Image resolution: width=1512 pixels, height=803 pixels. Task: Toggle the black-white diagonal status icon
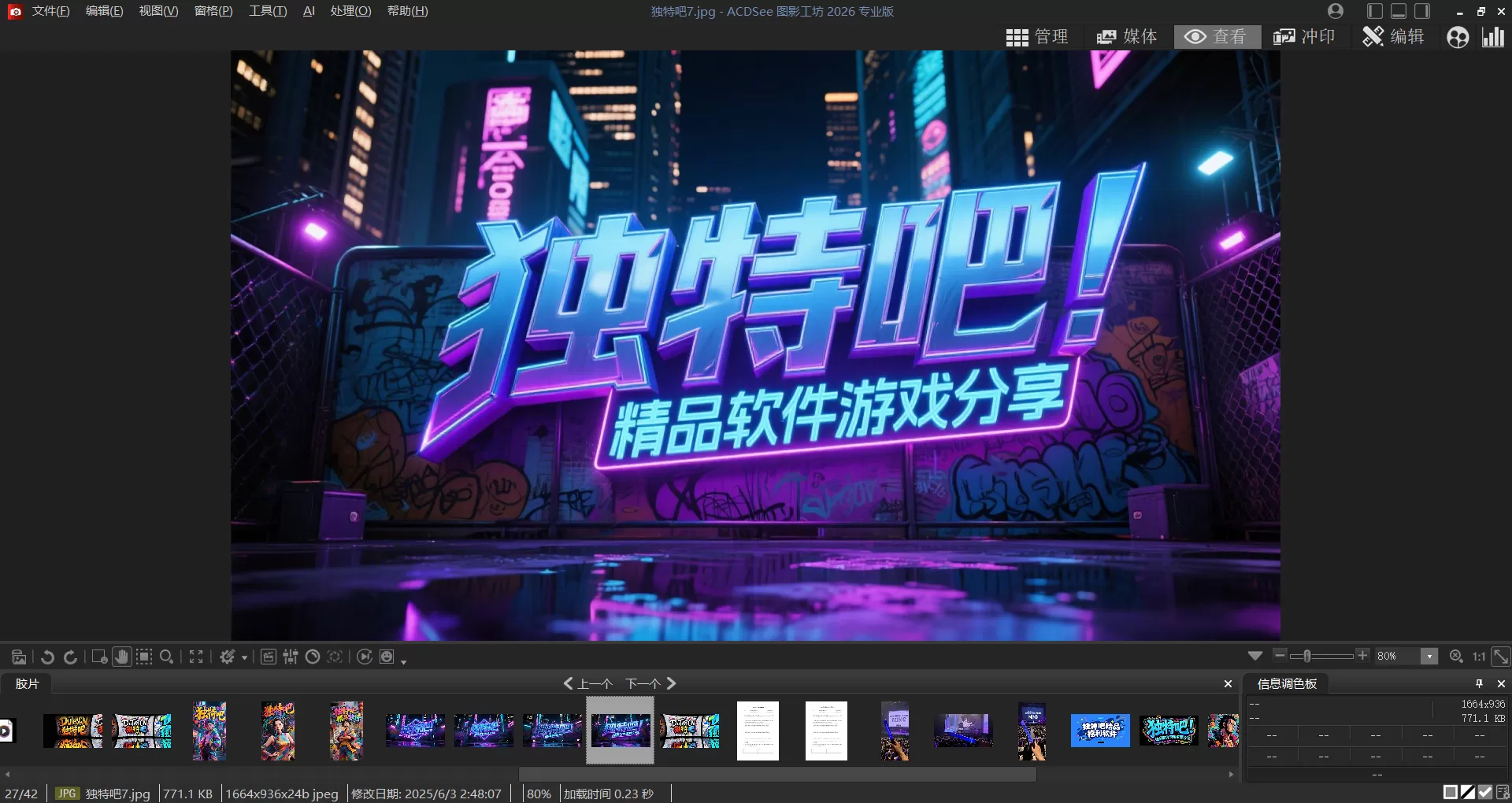(1468, 792)
